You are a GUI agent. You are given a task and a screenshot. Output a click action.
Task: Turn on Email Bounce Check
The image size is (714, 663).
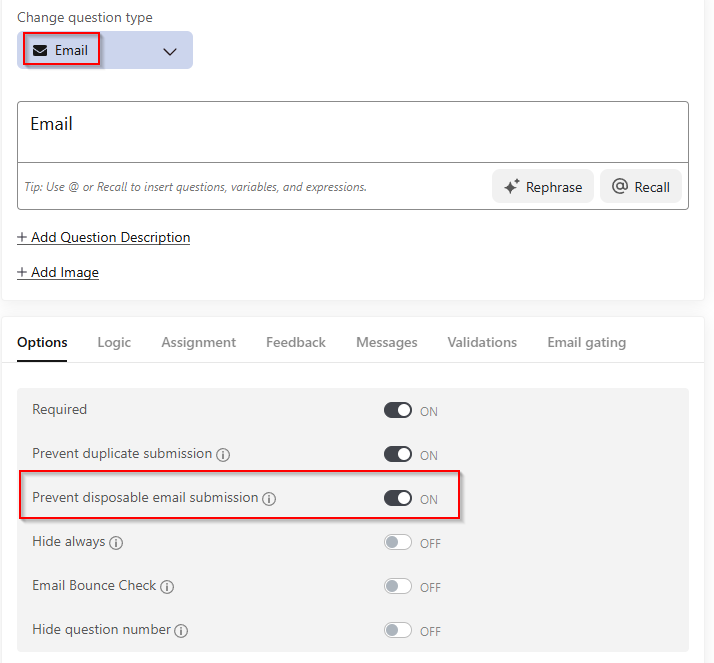point(398,587)
